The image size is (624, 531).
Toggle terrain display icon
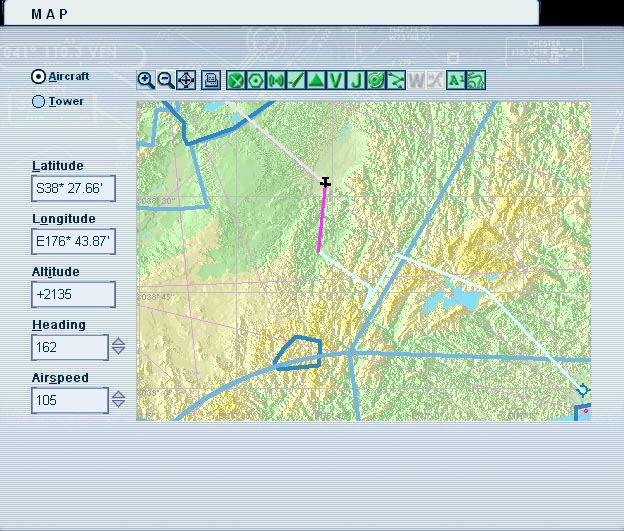point(476,81)
